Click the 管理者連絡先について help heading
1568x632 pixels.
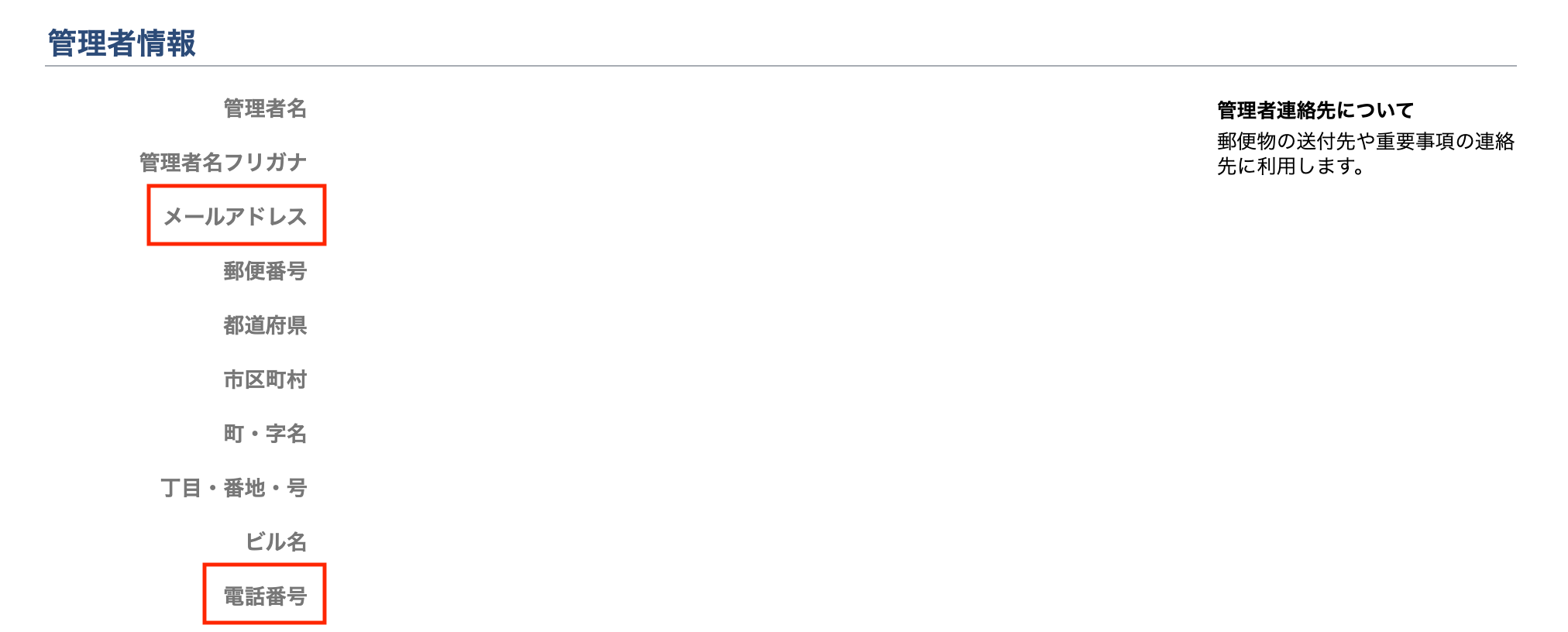(1315, 111)
